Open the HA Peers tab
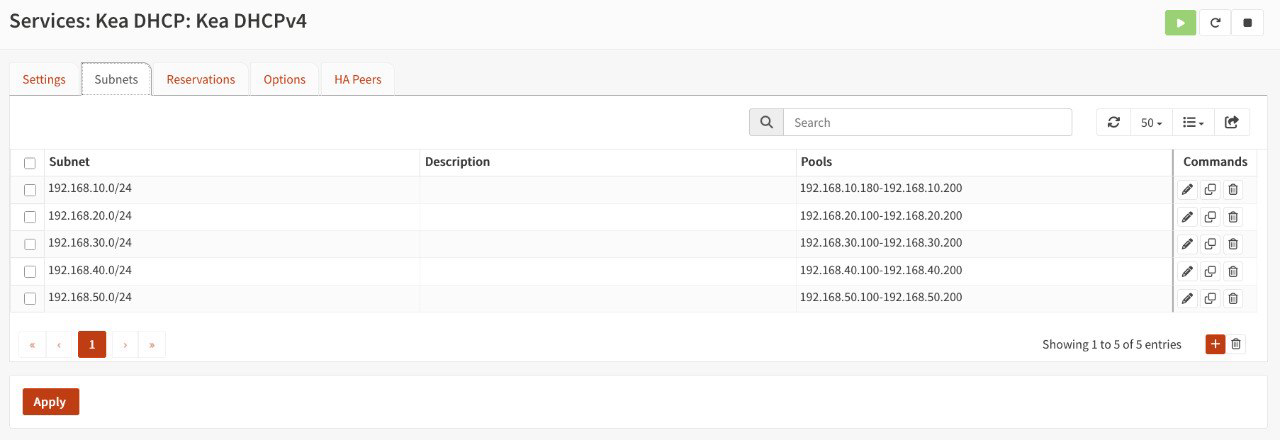 coord(358,79)
